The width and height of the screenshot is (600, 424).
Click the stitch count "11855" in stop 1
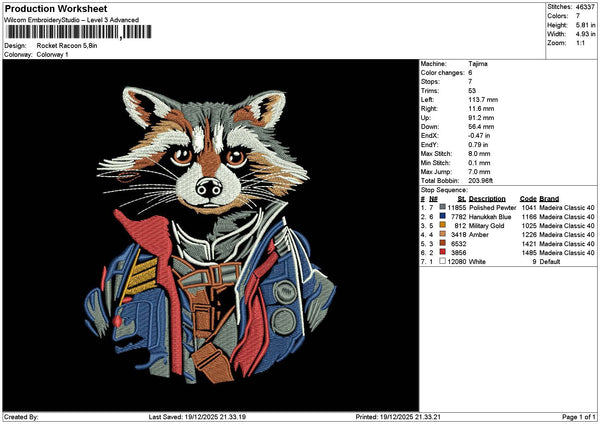(x=457, y=207)
